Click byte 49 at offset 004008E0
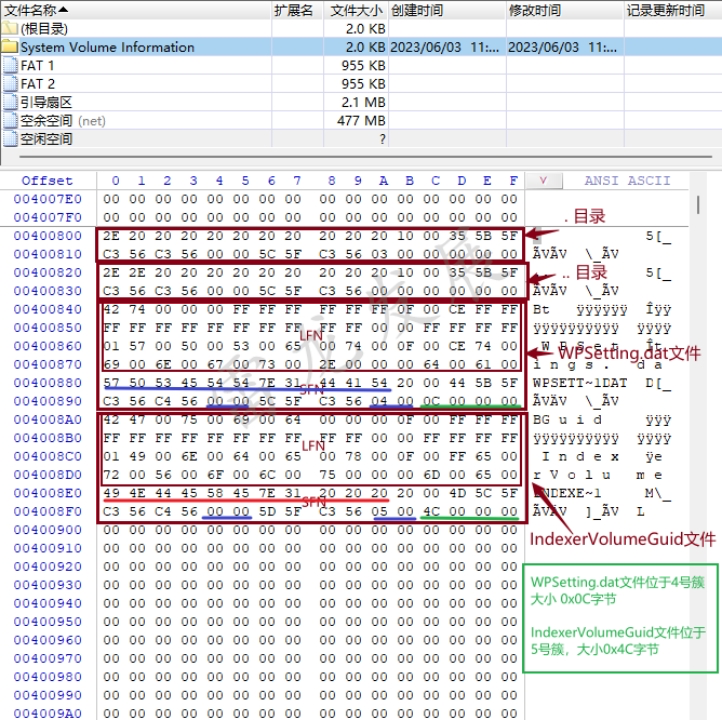This screenshot has height=720, width=722. [x=111, y=494]
